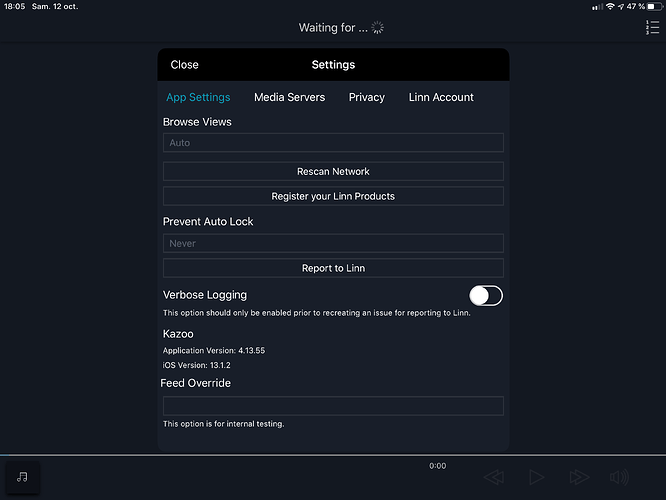Tap the 18:05 clock in status bar
The height and width of the screenshot is (500, 666).
pyautogui.click(x=15, y=6)
